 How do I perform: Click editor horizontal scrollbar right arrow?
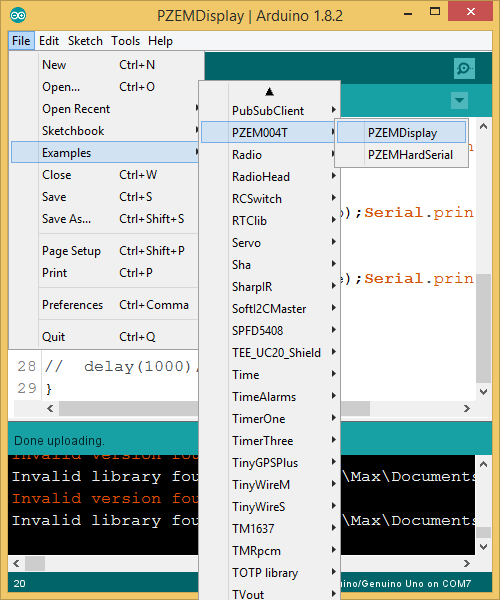(x=467, y=408)
